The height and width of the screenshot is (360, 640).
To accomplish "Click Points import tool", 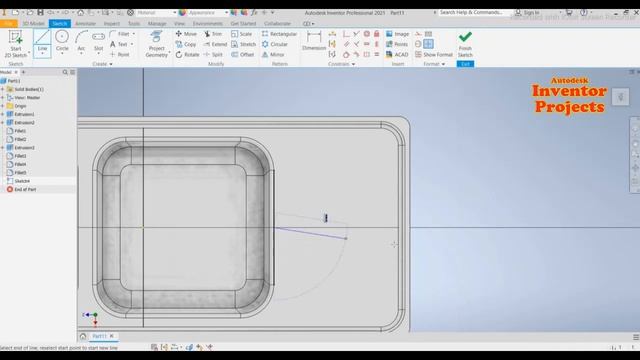I will (397, 44).
